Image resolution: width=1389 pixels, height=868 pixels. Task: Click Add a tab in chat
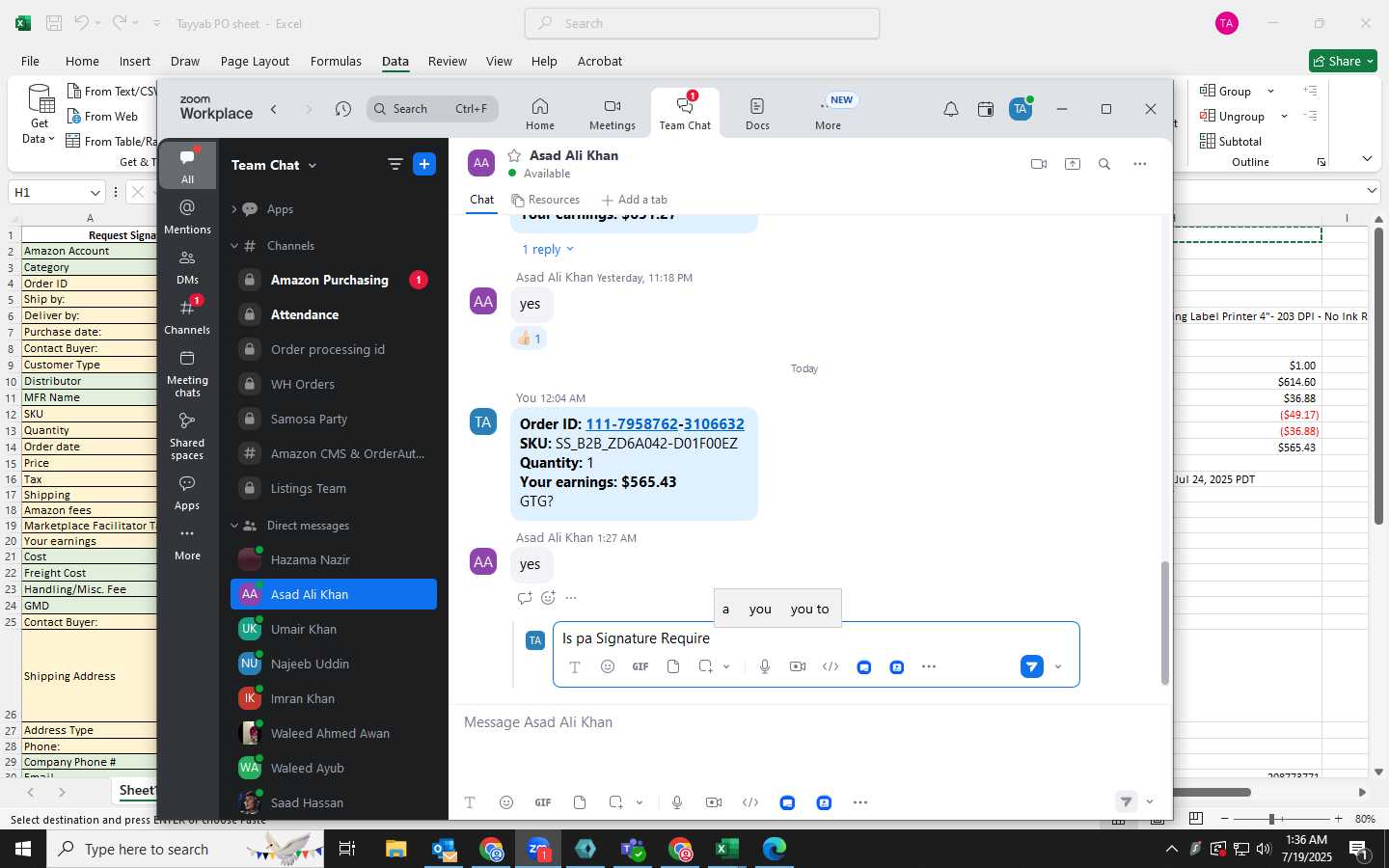[x=634, y=200]
